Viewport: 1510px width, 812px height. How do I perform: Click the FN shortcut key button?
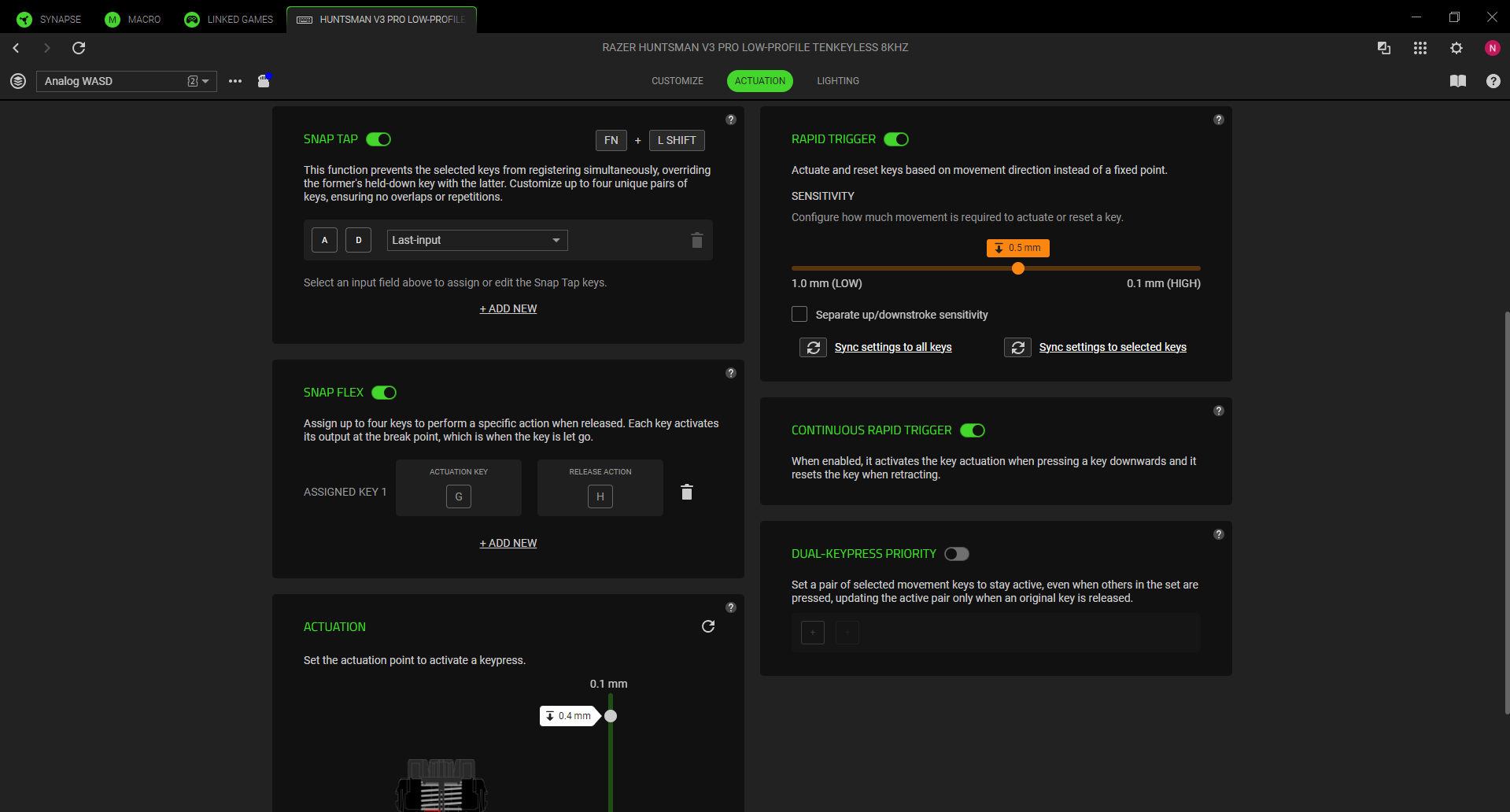tap(611, 140)
